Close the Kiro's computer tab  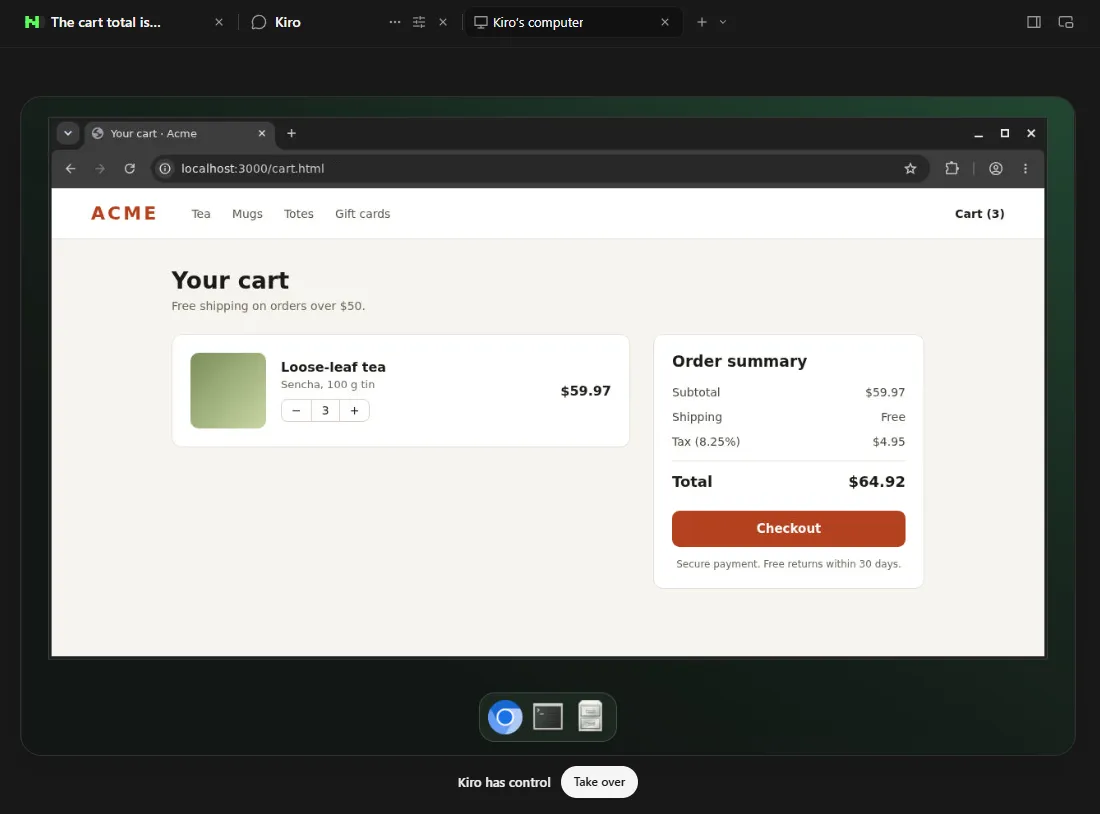(x=665, y=22)
